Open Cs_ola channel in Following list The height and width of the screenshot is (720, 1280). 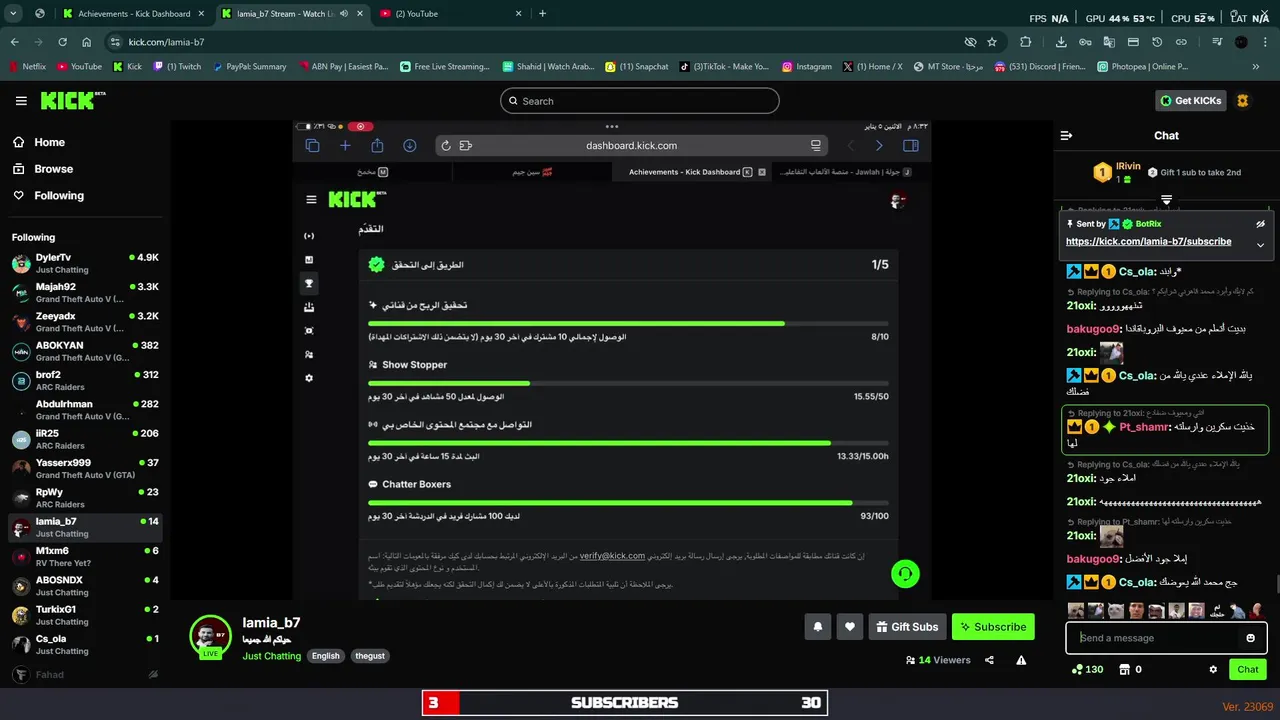point(84,645)
